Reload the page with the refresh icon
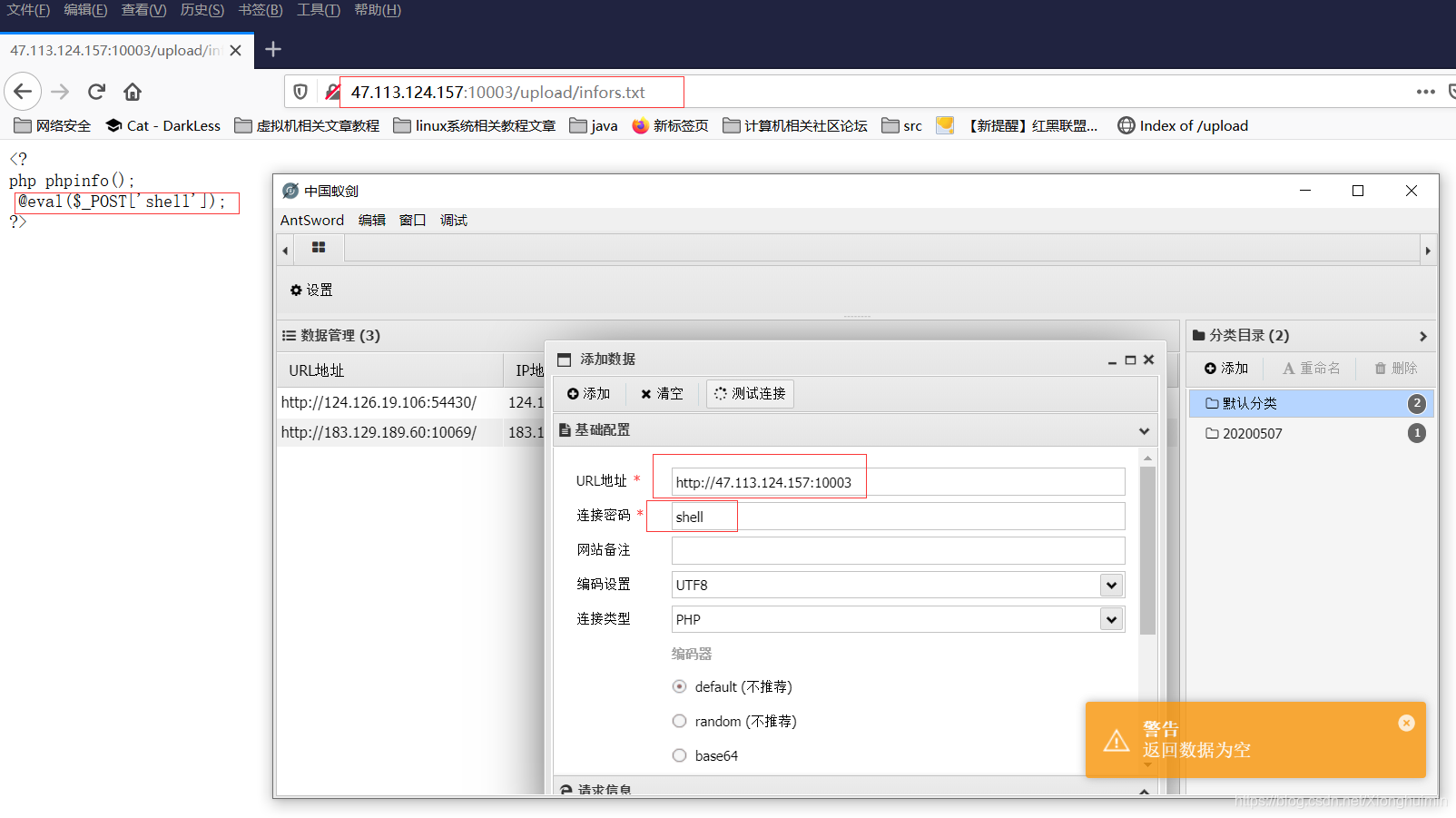 click(x=96, y=92)
